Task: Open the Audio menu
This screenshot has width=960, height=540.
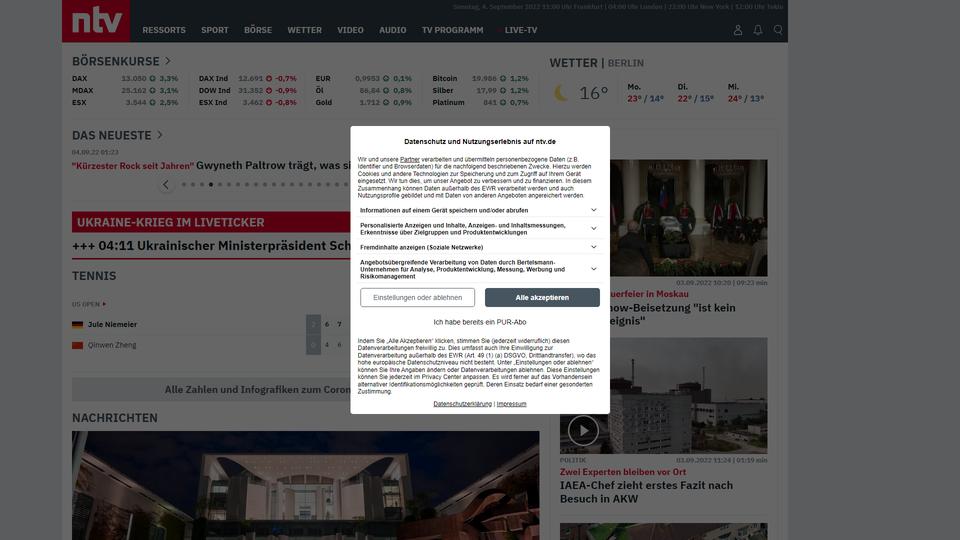Action: (392, 30)
